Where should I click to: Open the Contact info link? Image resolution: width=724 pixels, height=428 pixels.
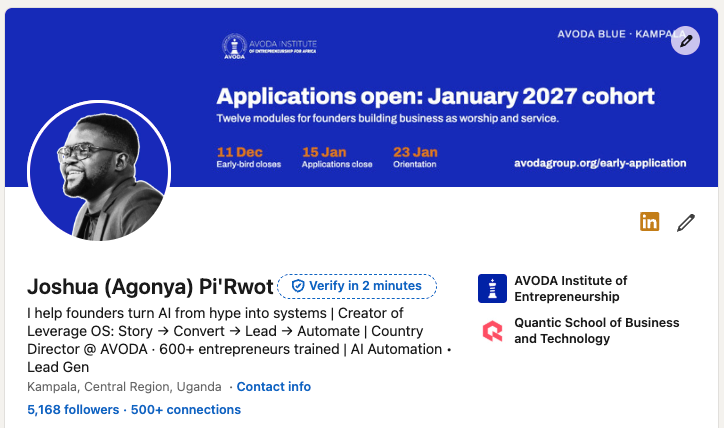273,386
